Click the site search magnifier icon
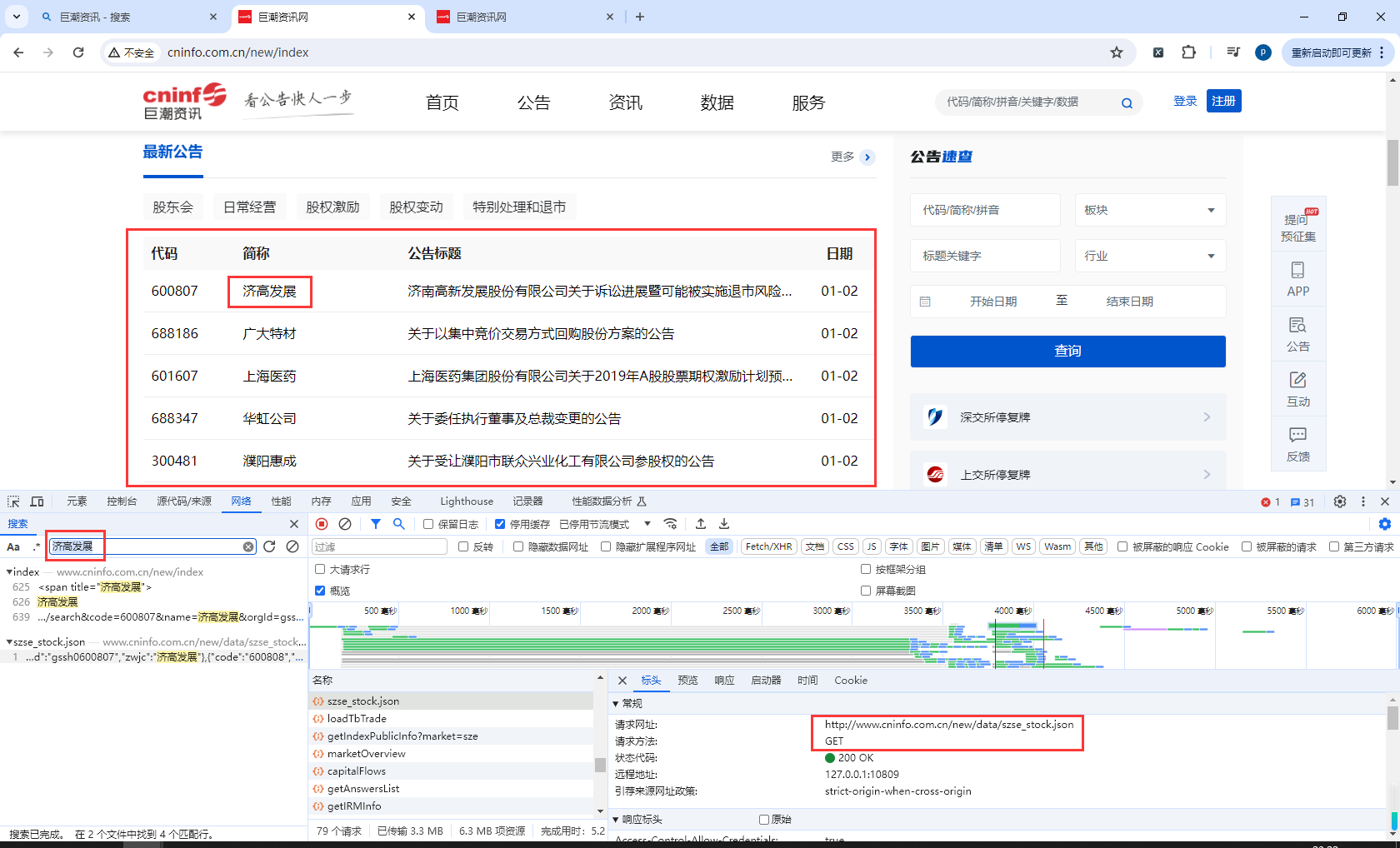 coord(1127,103)
